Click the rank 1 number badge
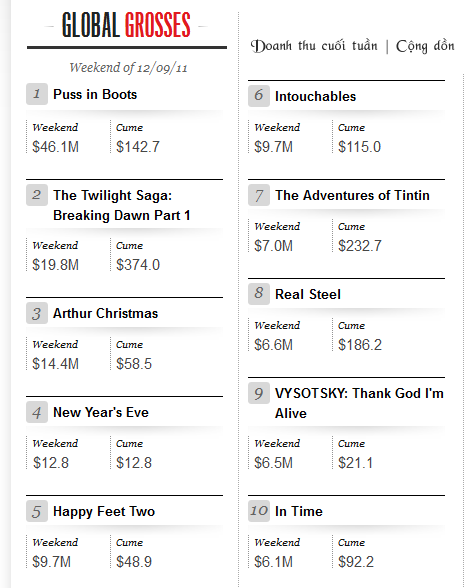Viewport: 468px width, 588px height. [x=37, y=94]
